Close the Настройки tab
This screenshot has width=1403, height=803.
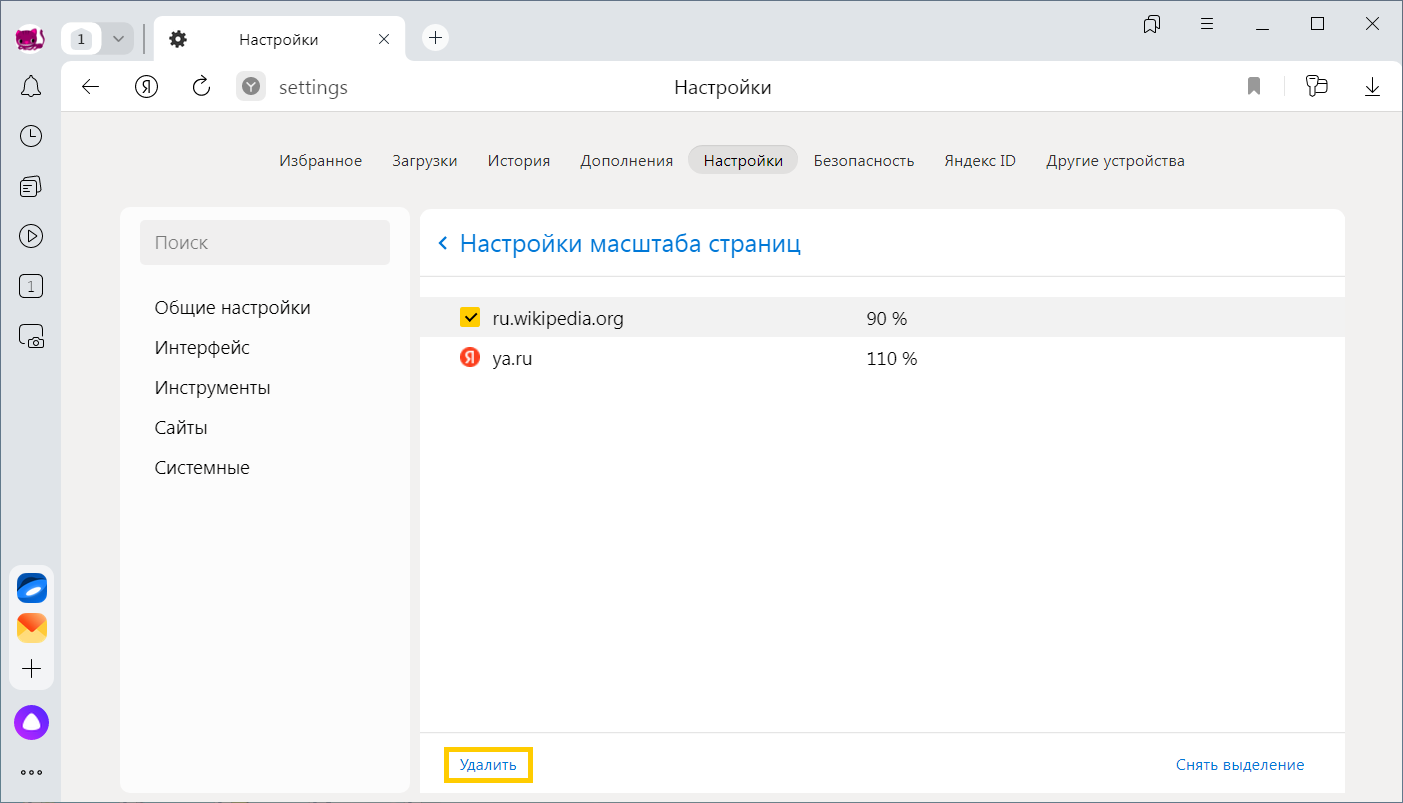click(x=384, y=40)
